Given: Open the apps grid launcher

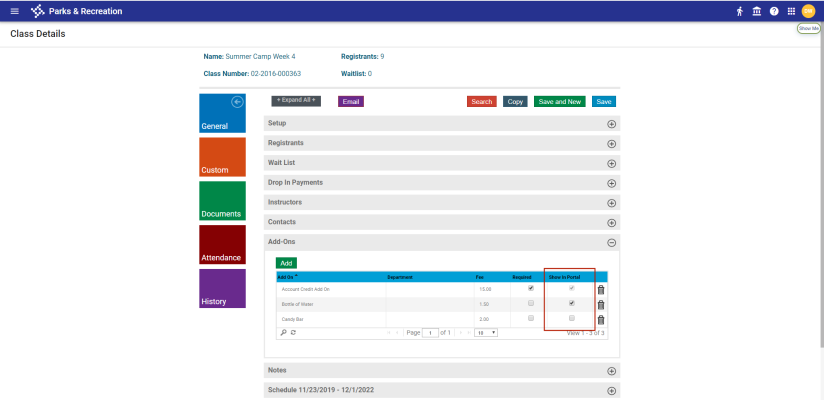Looking at the screenshot, I should 791,11.
